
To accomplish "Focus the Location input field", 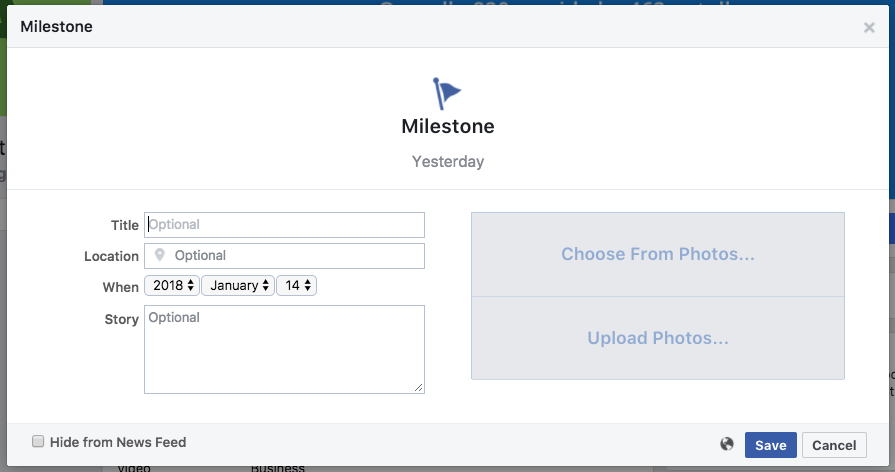I will [284, 256].
